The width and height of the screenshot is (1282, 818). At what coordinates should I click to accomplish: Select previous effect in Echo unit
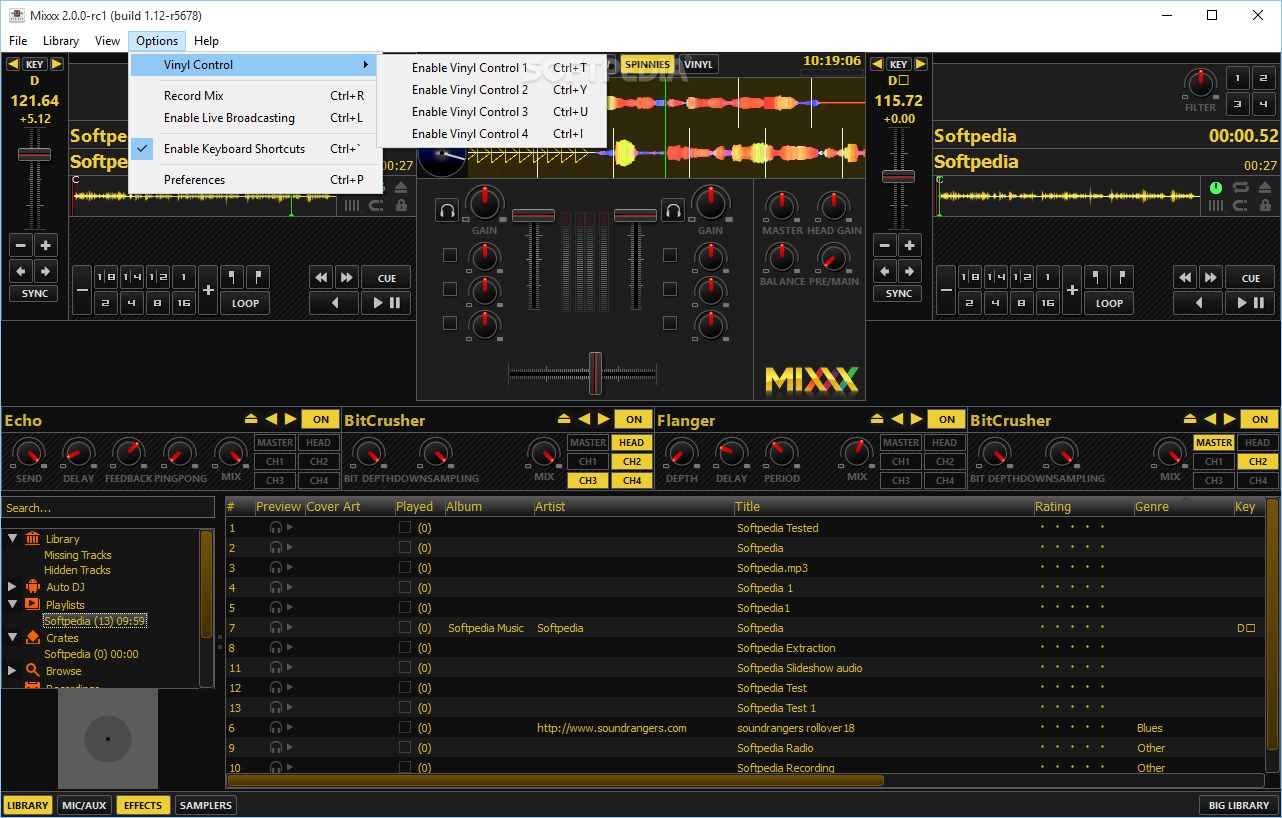pyautogui.click(x=270, y=419)
